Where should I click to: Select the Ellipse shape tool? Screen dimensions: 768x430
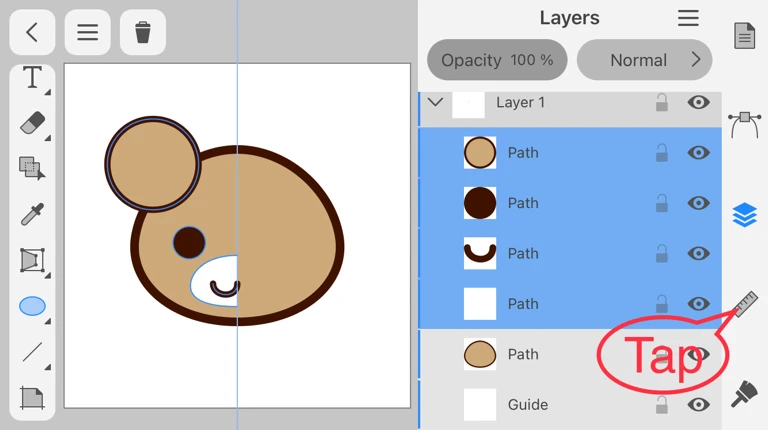coord(32,306)
